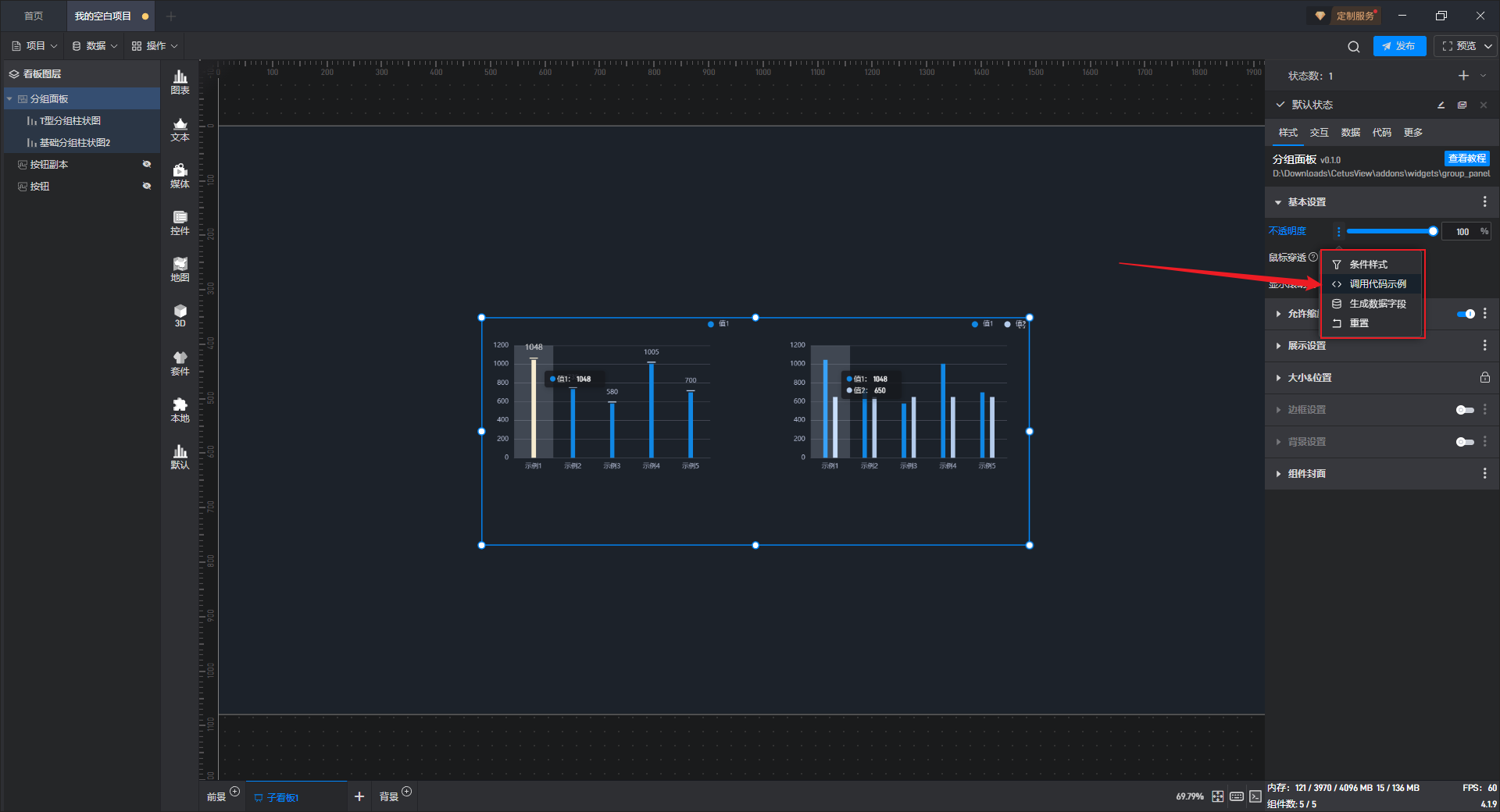Screen dimensions: 1500x812
Task: Enable the 边框设置 toggle switch
Action: coord(1464,410)
